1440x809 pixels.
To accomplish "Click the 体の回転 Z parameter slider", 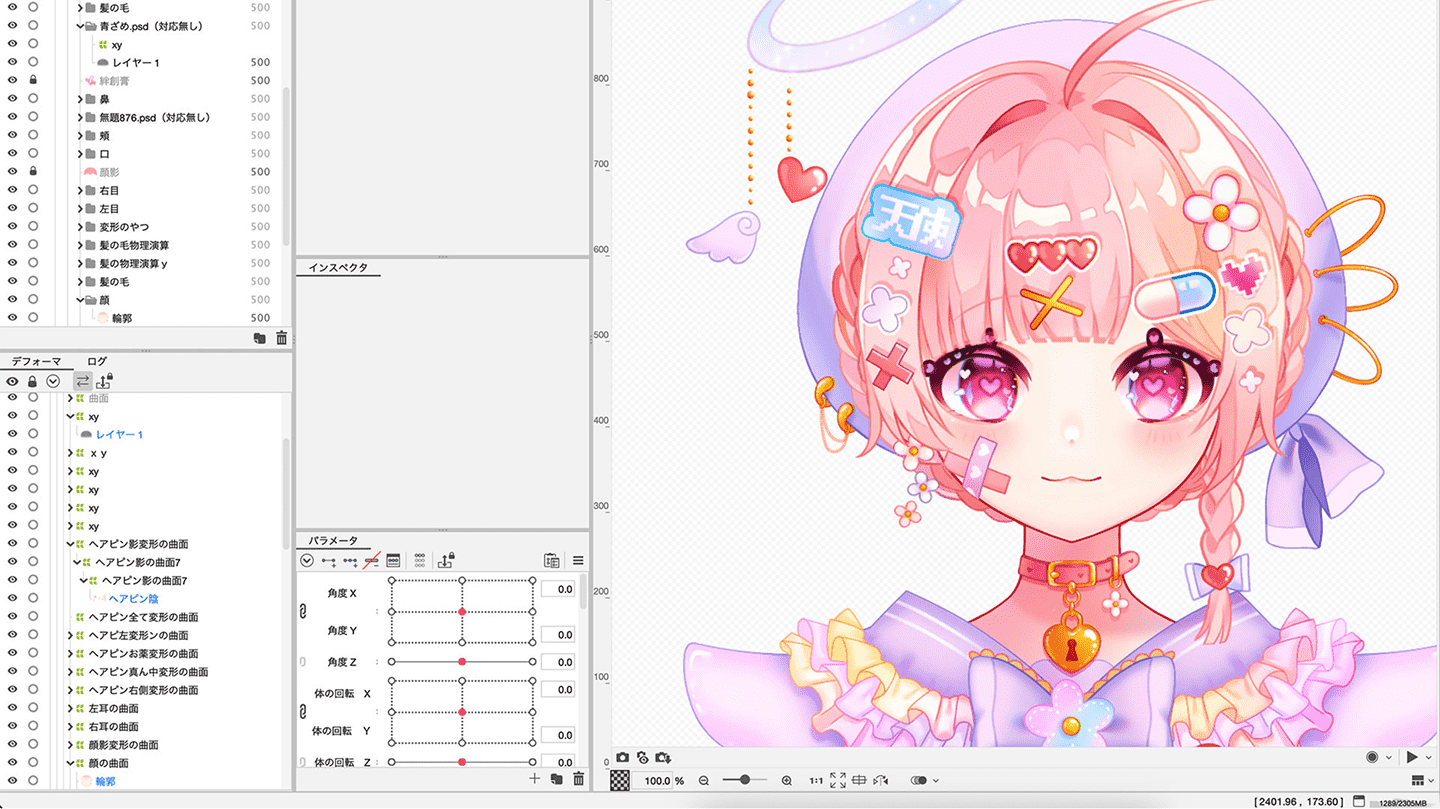I will [462, 762].
